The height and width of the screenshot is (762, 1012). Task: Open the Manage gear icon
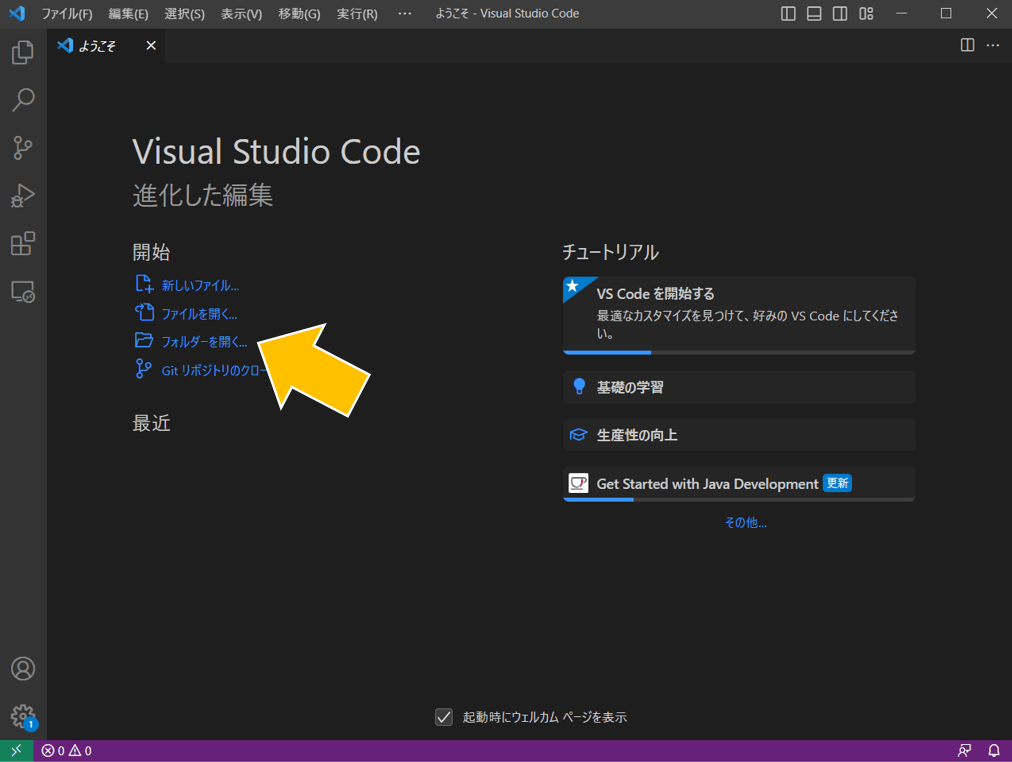click(x=23, y=716)
